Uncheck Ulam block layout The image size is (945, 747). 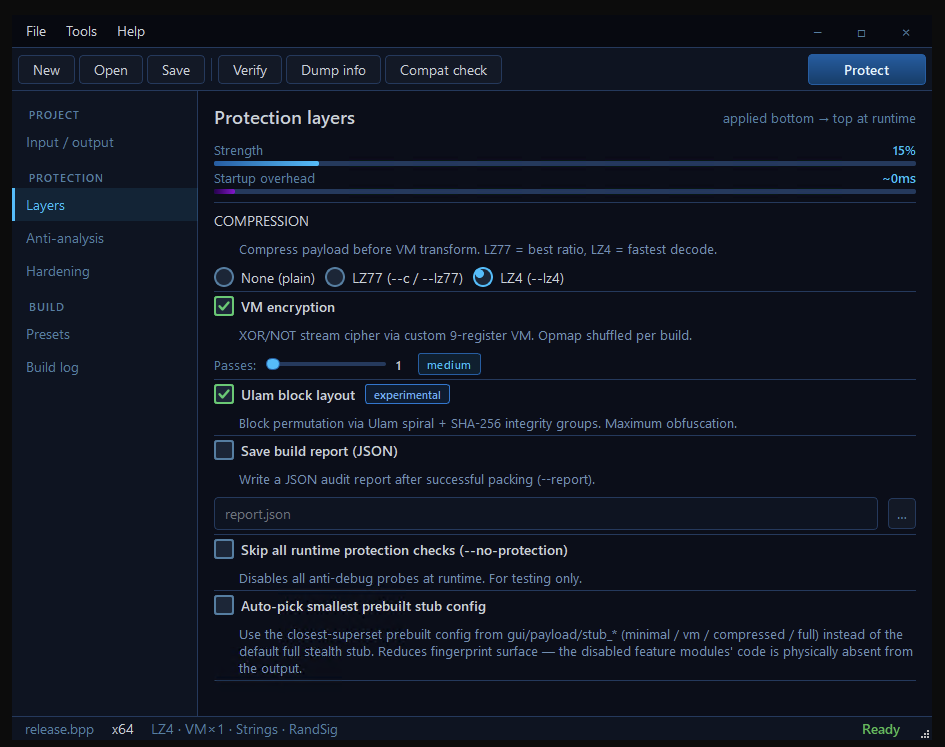224,394
